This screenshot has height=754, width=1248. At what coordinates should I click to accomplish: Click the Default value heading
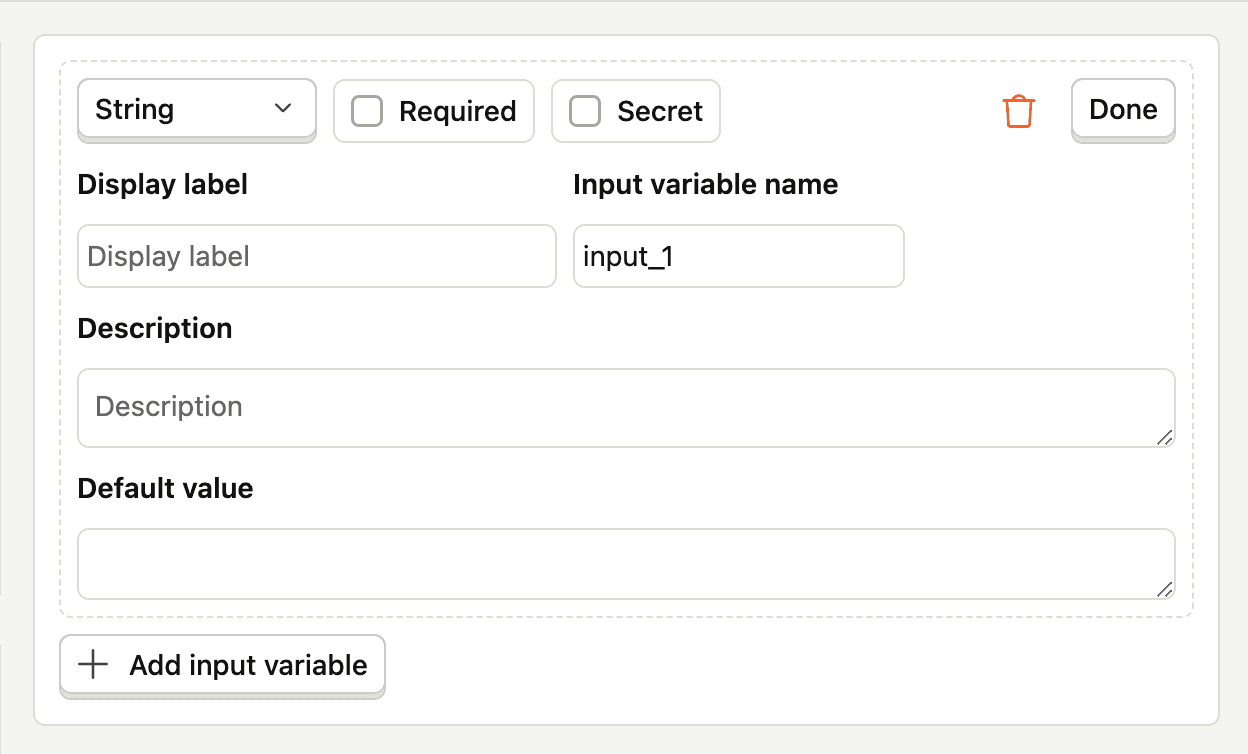click(165, 488)
